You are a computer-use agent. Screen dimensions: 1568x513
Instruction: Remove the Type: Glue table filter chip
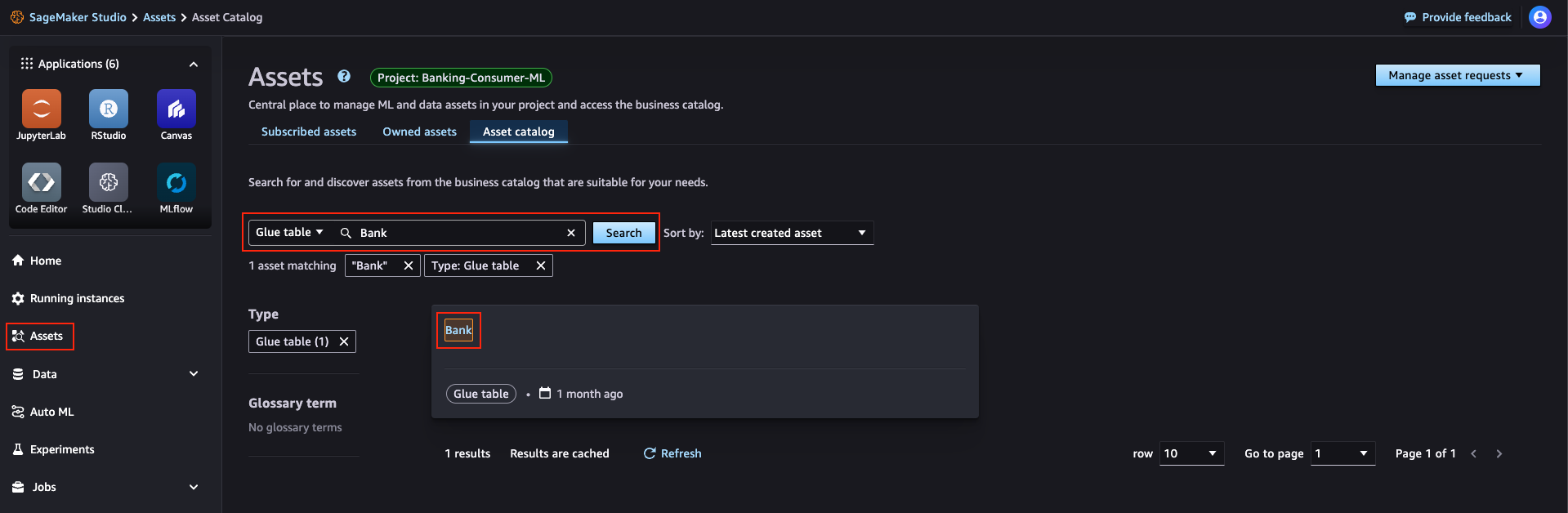pos(541,265)
